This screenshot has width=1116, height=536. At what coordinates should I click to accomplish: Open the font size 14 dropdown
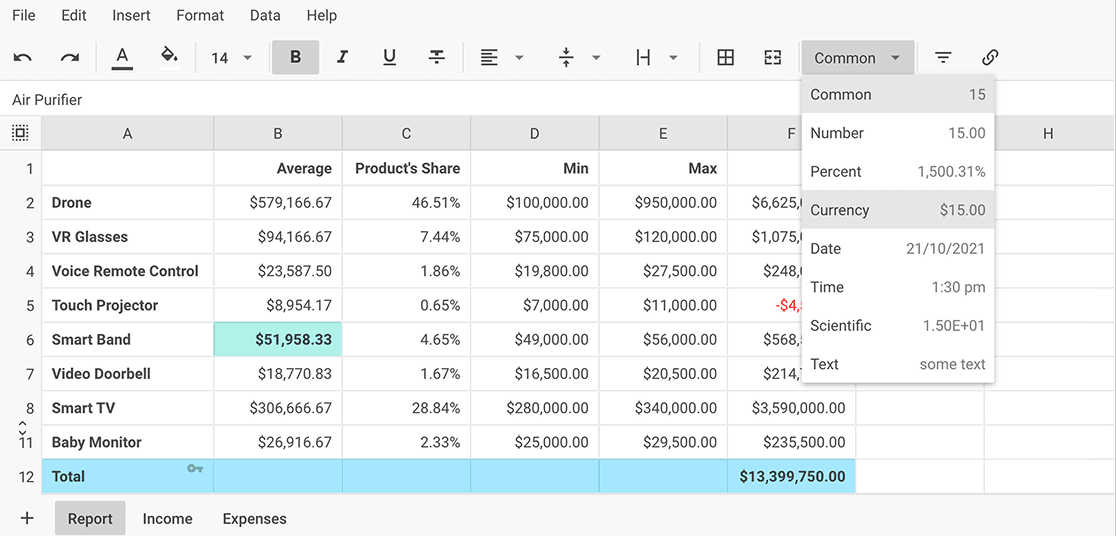tap(232, 58)
